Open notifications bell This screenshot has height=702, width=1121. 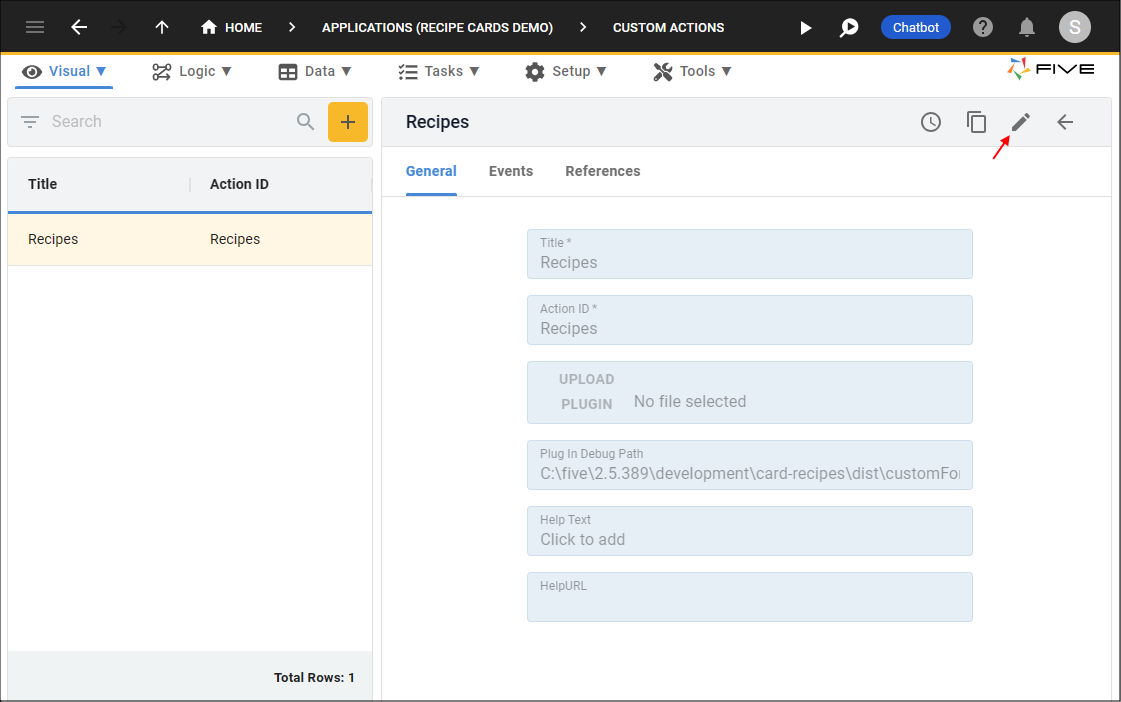click(1027, 28)
